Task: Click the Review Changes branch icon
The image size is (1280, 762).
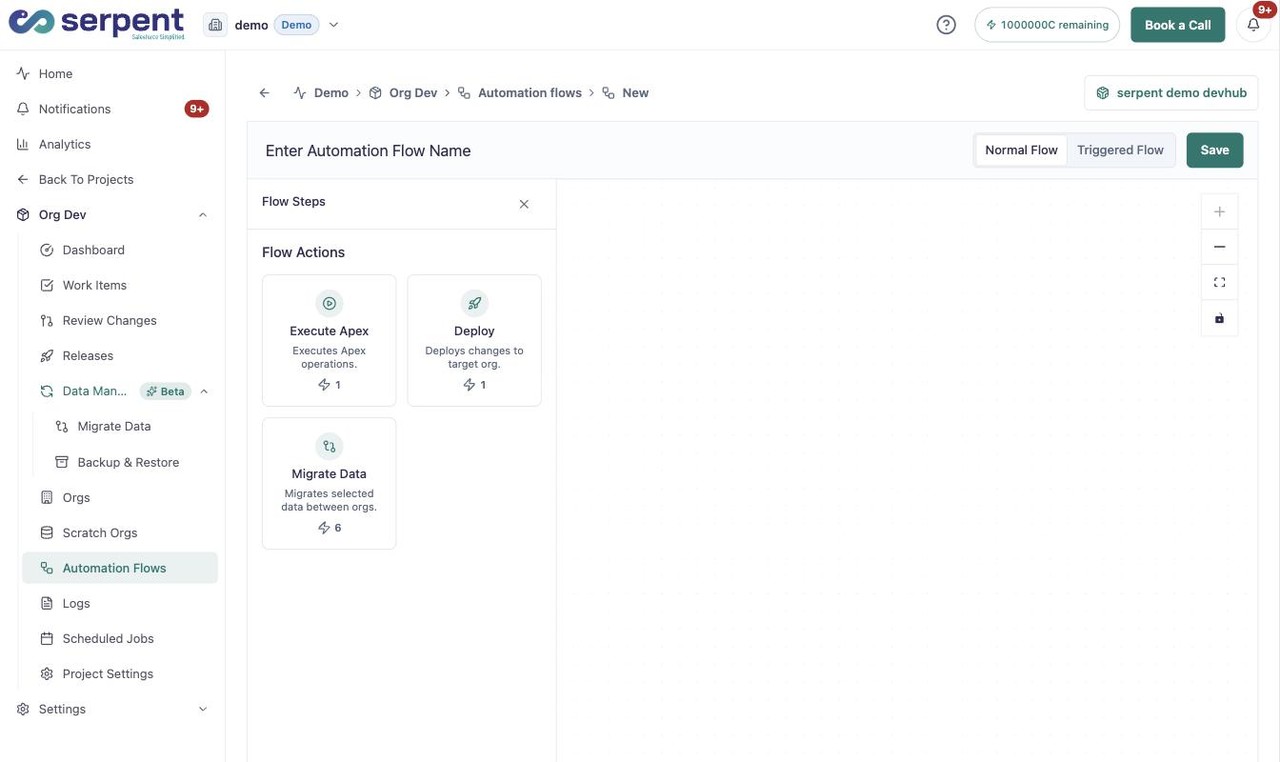Action: click(46, 321)
